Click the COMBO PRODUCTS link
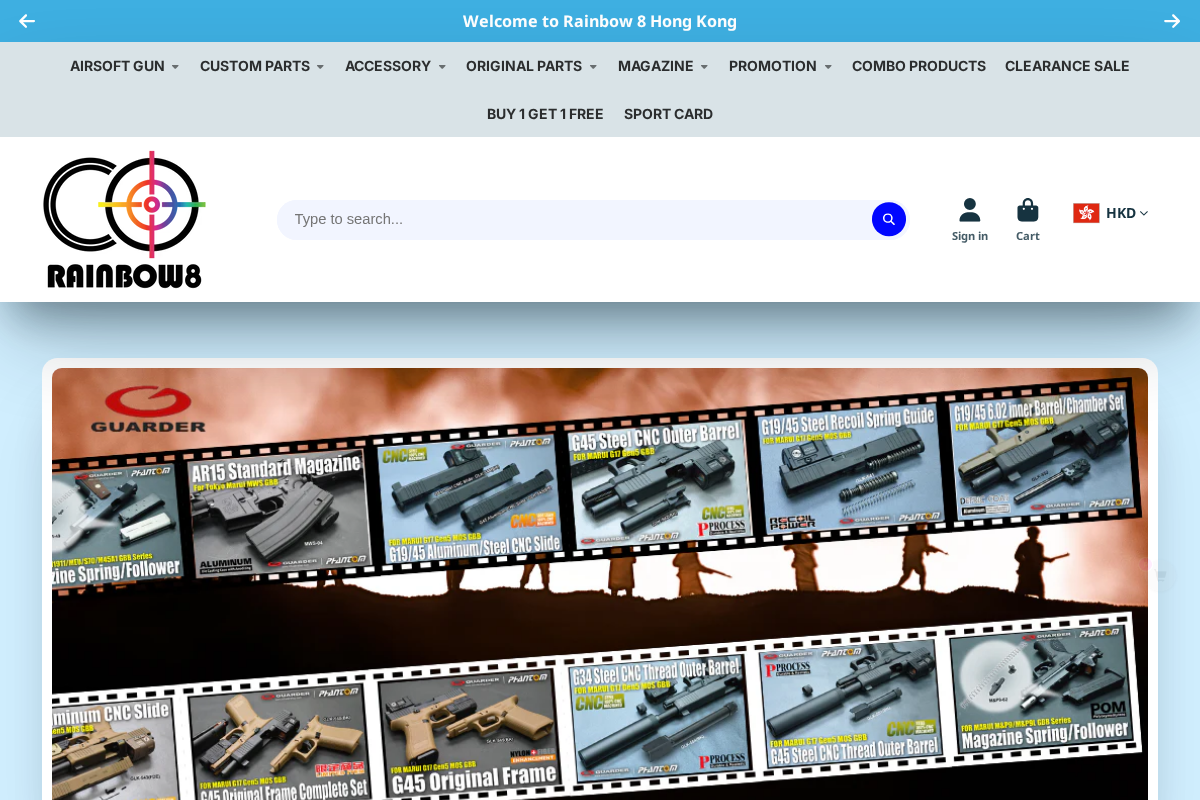The image size is (1200, 800). (x=918, y=66)
